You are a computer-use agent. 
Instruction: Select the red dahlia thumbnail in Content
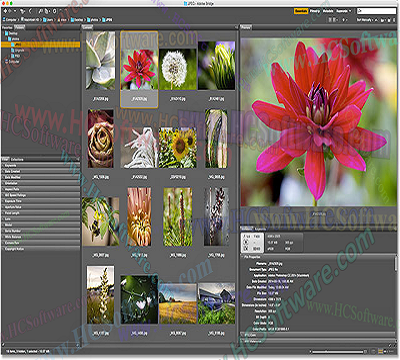click(139, 69)
